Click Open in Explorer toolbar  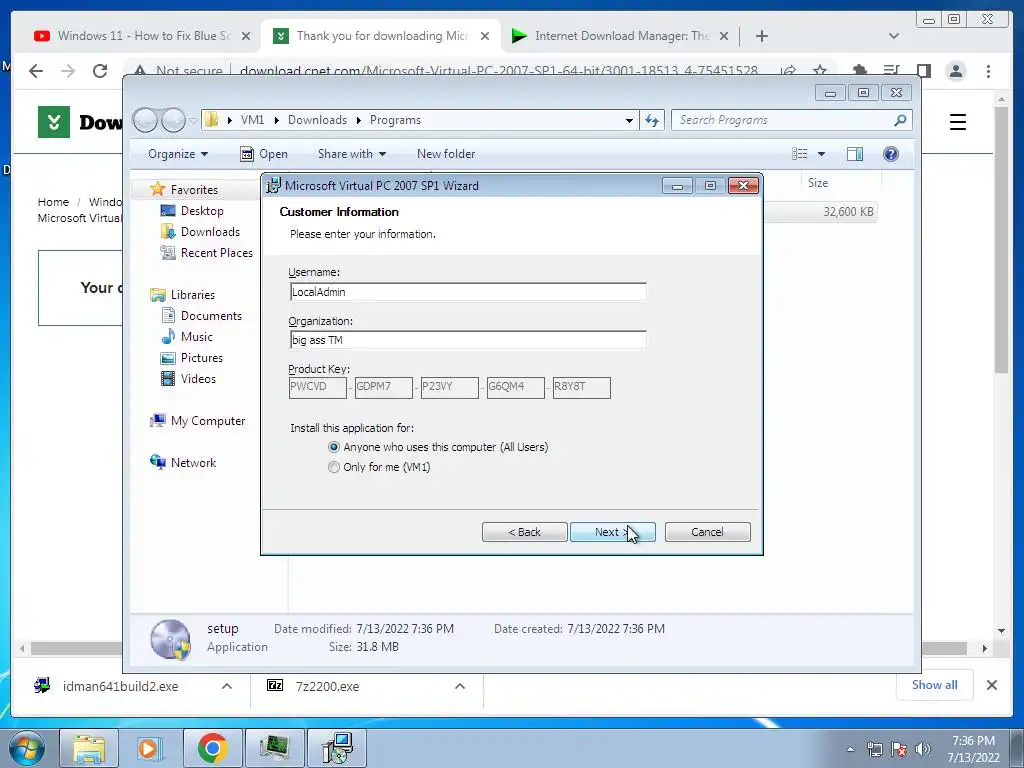click(264, 154)
